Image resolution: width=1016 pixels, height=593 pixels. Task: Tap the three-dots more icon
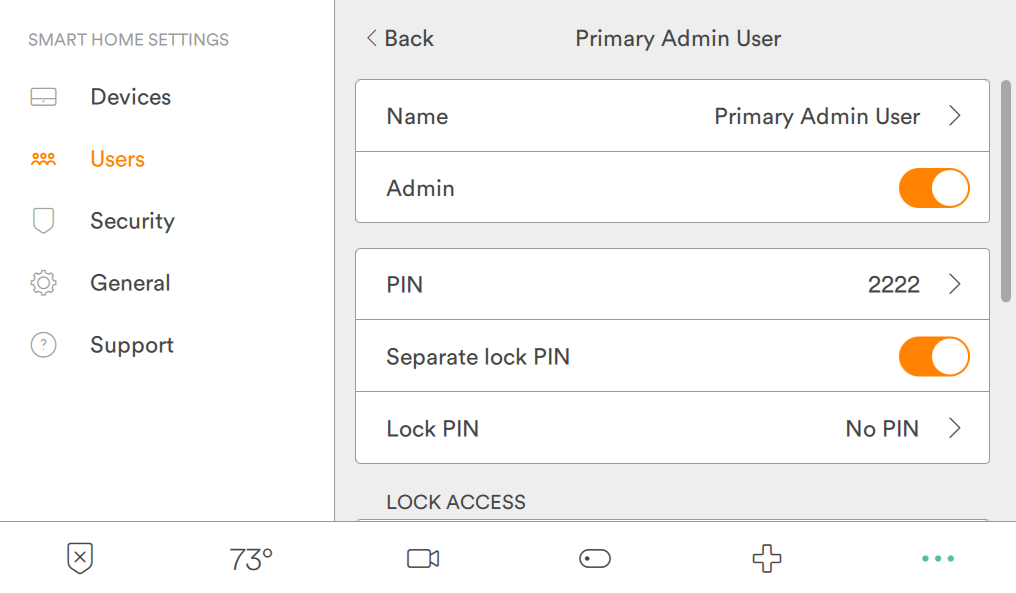click(937, 558)
